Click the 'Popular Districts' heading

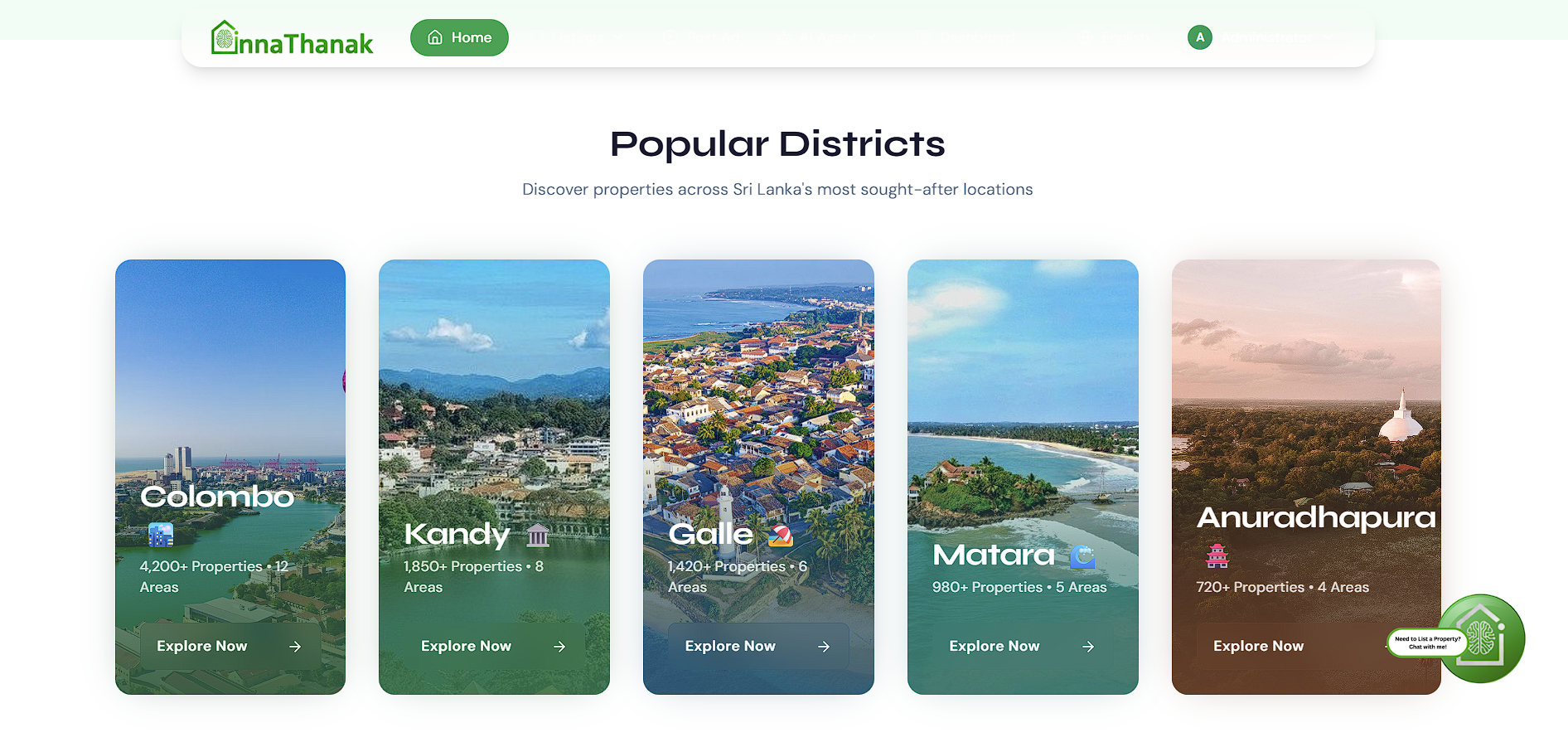coord(777,144)
